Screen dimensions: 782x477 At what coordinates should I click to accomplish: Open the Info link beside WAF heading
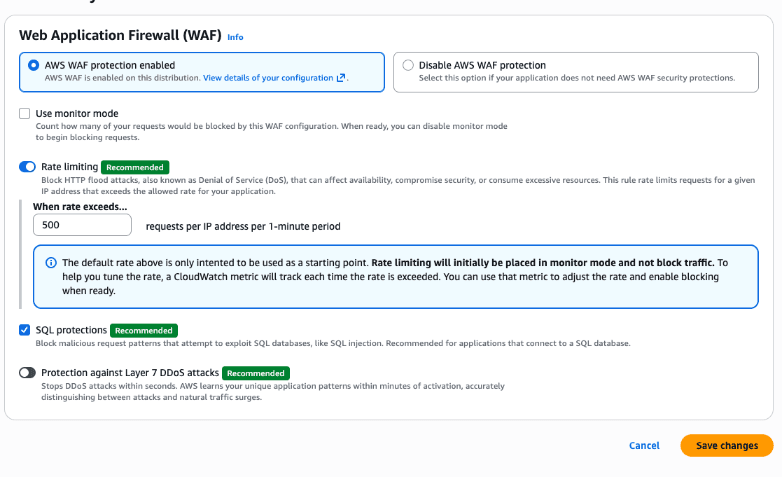tap(235, 37)
